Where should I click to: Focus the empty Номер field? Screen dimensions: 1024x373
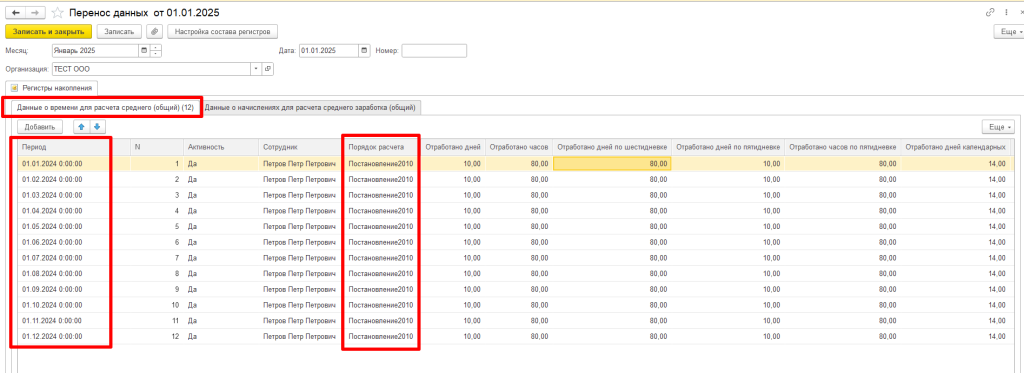click(434, 51)
